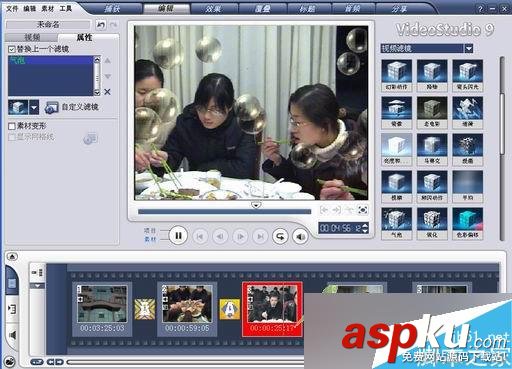Click the 未命名 project name field
Screen dimensions: 512x369
pyautogui.click(x=48, y=25)
